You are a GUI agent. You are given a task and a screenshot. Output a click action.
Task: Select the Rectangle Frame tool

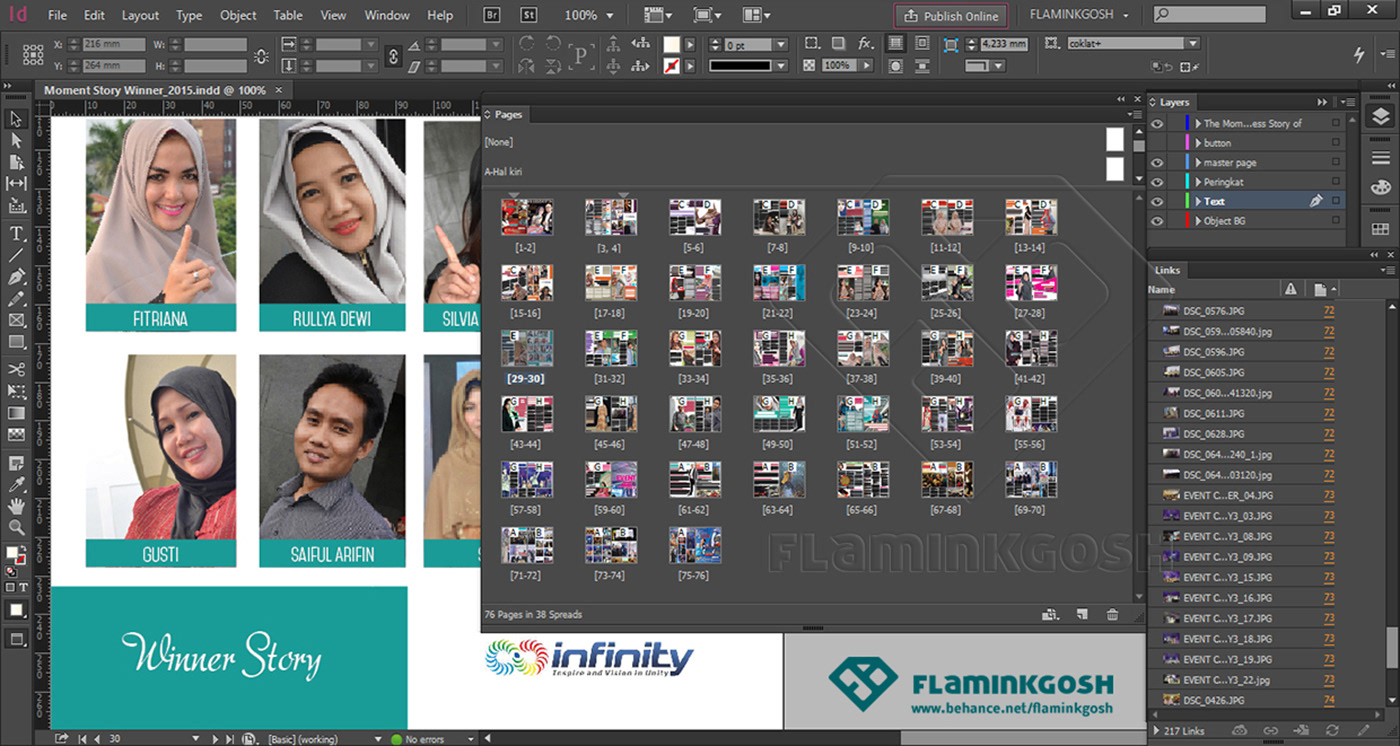point(16,320)
